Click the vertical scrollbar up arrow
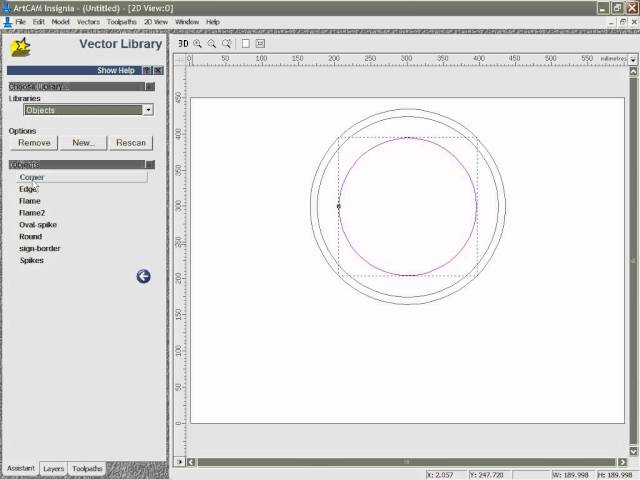The image size is (640, 480). pyautogui.click(x=633, y=71)
